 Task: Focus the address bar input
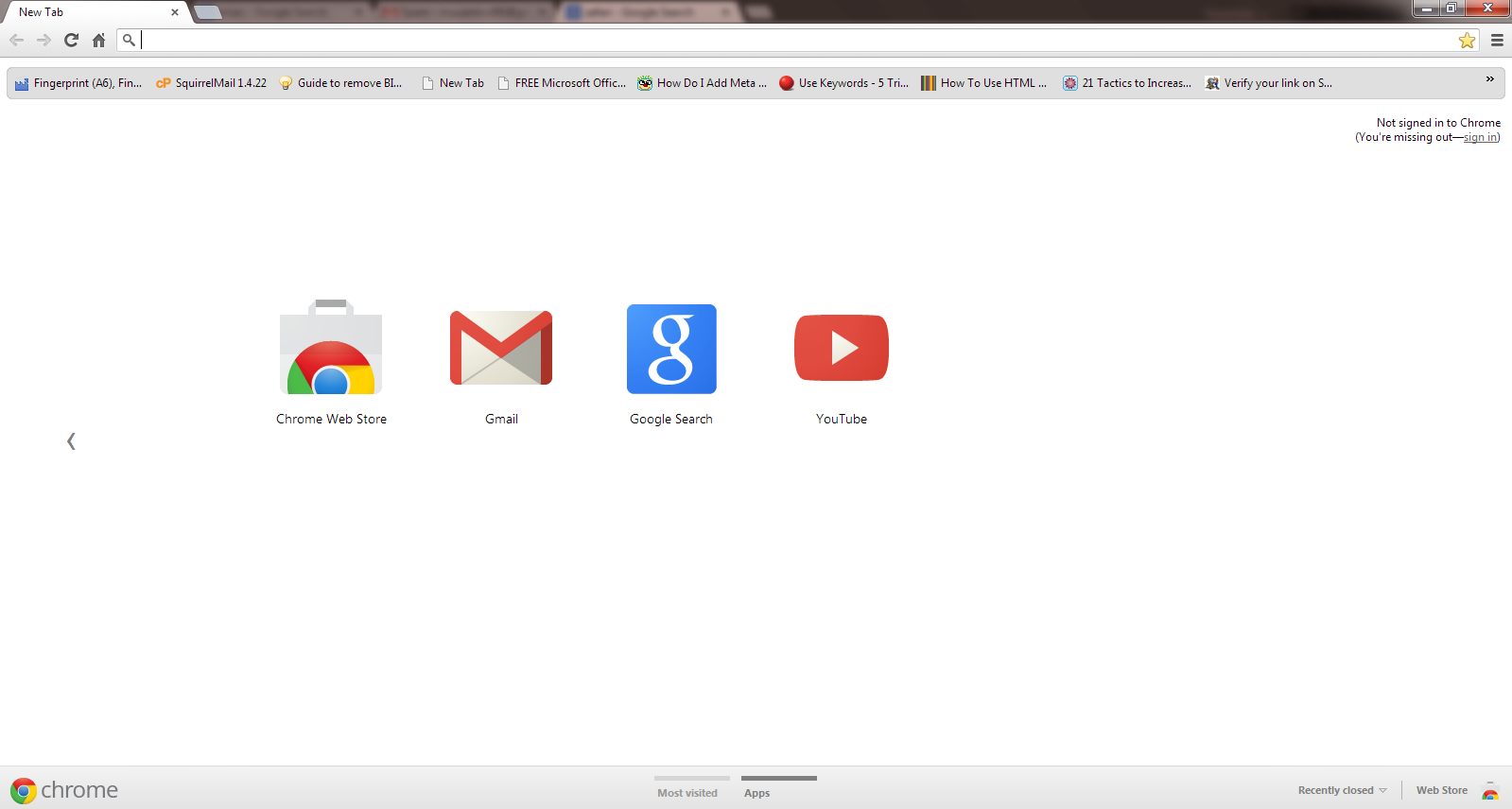[797, 40]
